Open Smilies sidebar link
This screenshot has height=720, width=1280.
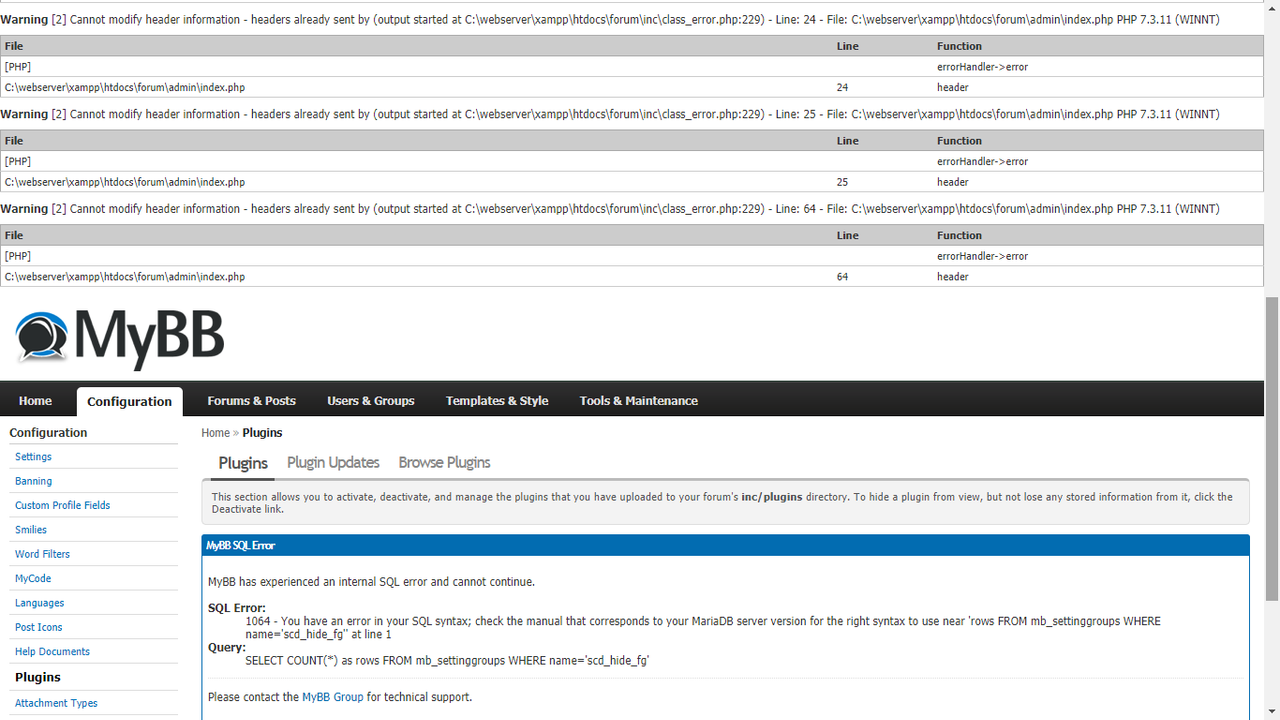point(31,530)
